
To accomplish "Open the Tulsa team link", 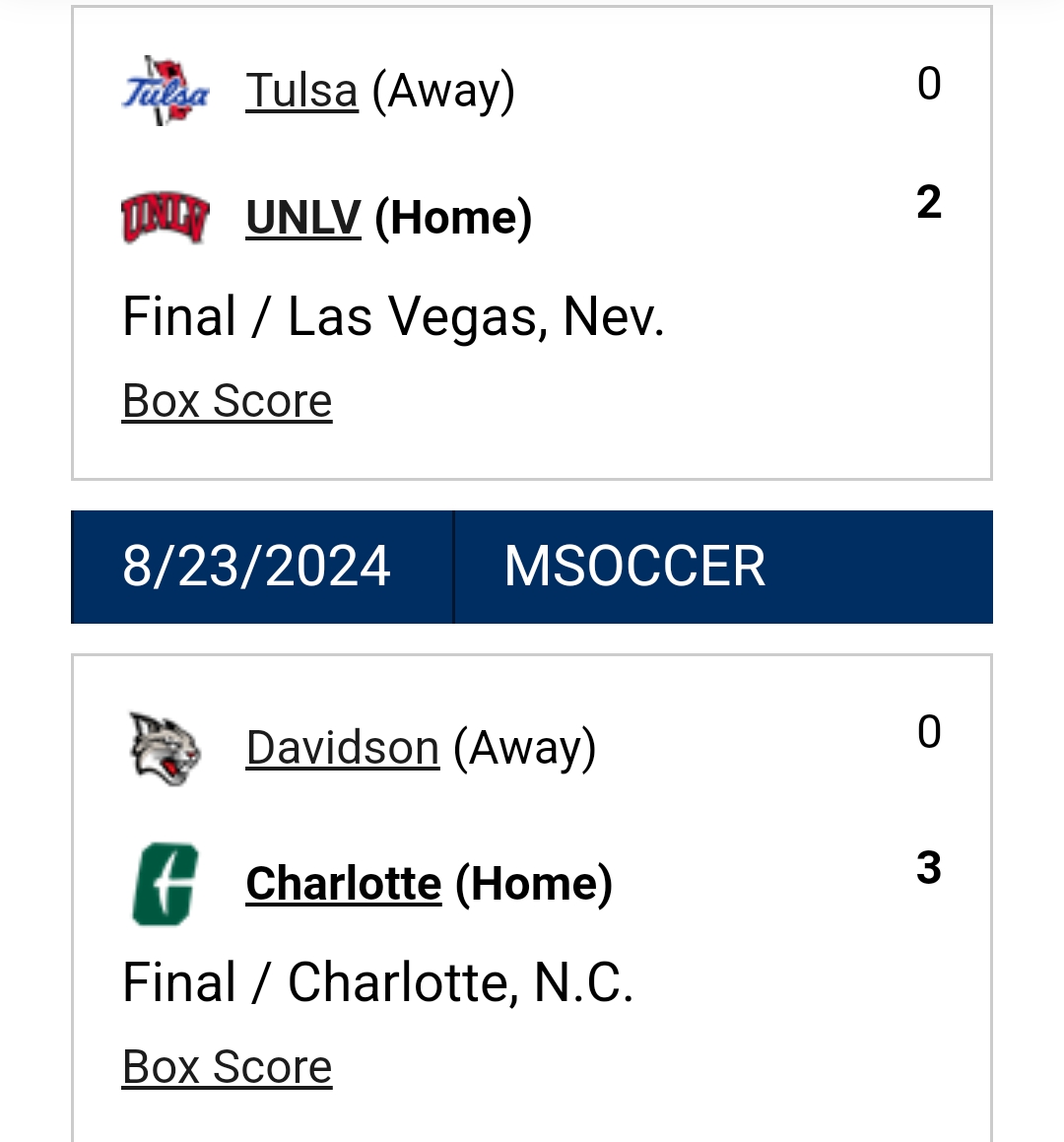I will 301,91.
